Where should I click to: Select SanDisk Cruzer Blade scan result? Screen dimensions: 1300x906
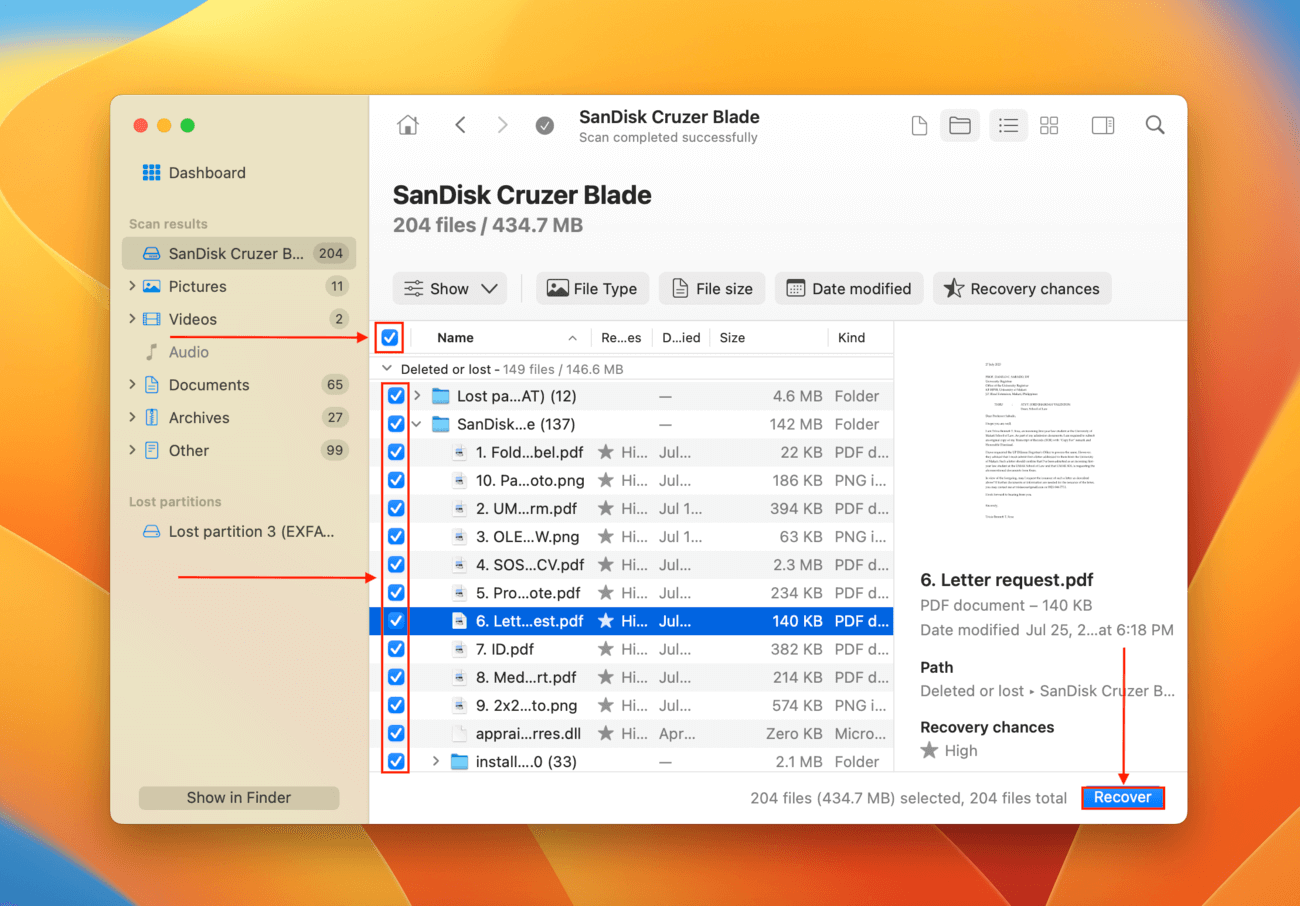click(239, 253)
